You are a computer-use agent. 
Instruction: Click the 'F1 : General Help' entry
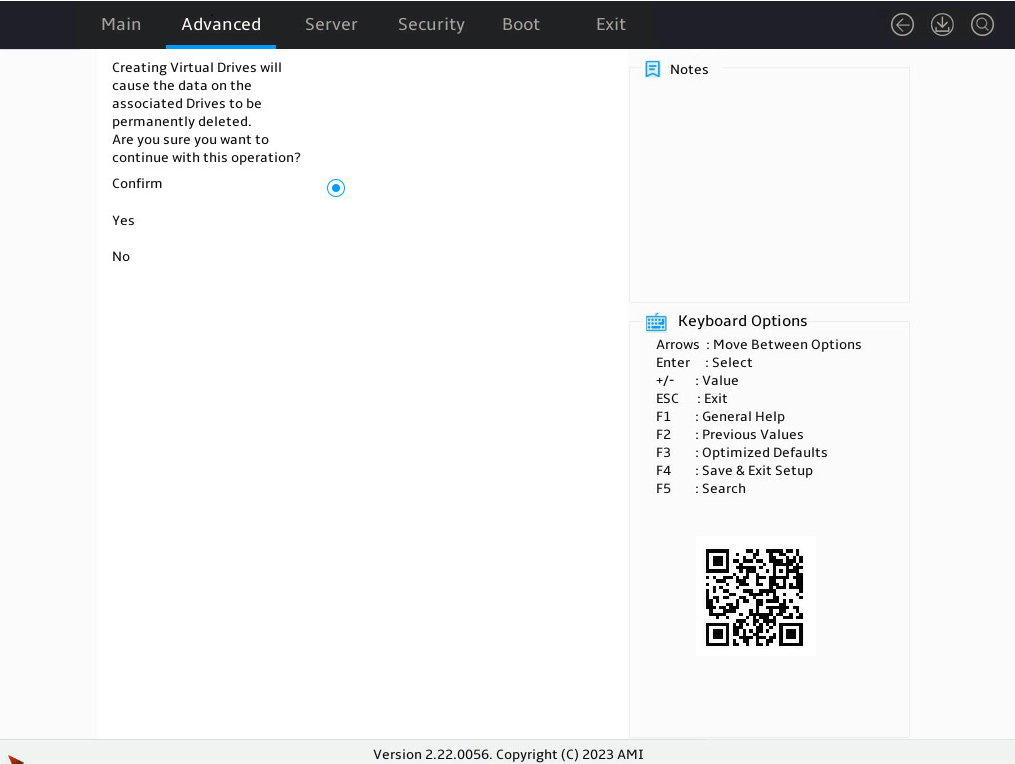[720, 416]
